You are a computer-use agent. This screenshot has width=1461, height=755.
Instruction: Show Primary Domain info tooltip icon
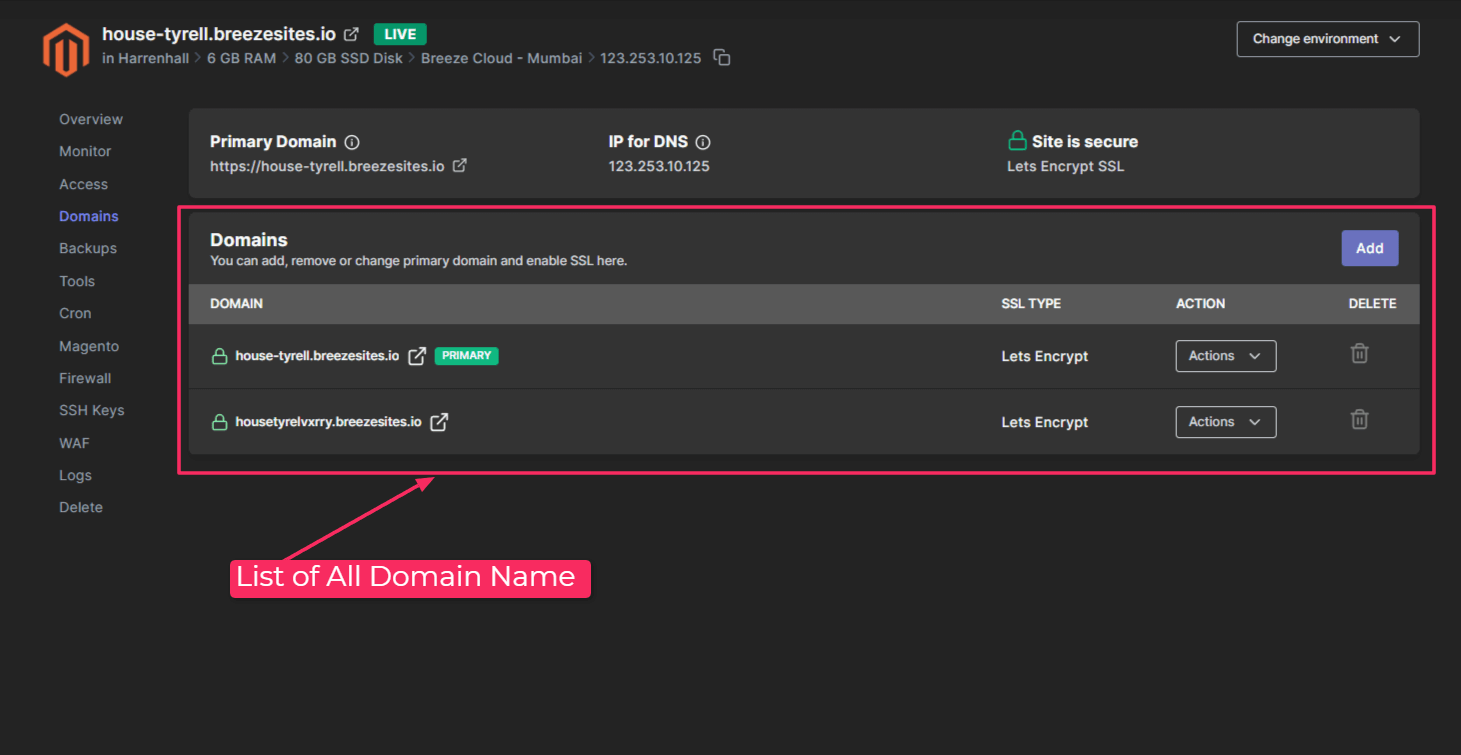click(352, 142)
